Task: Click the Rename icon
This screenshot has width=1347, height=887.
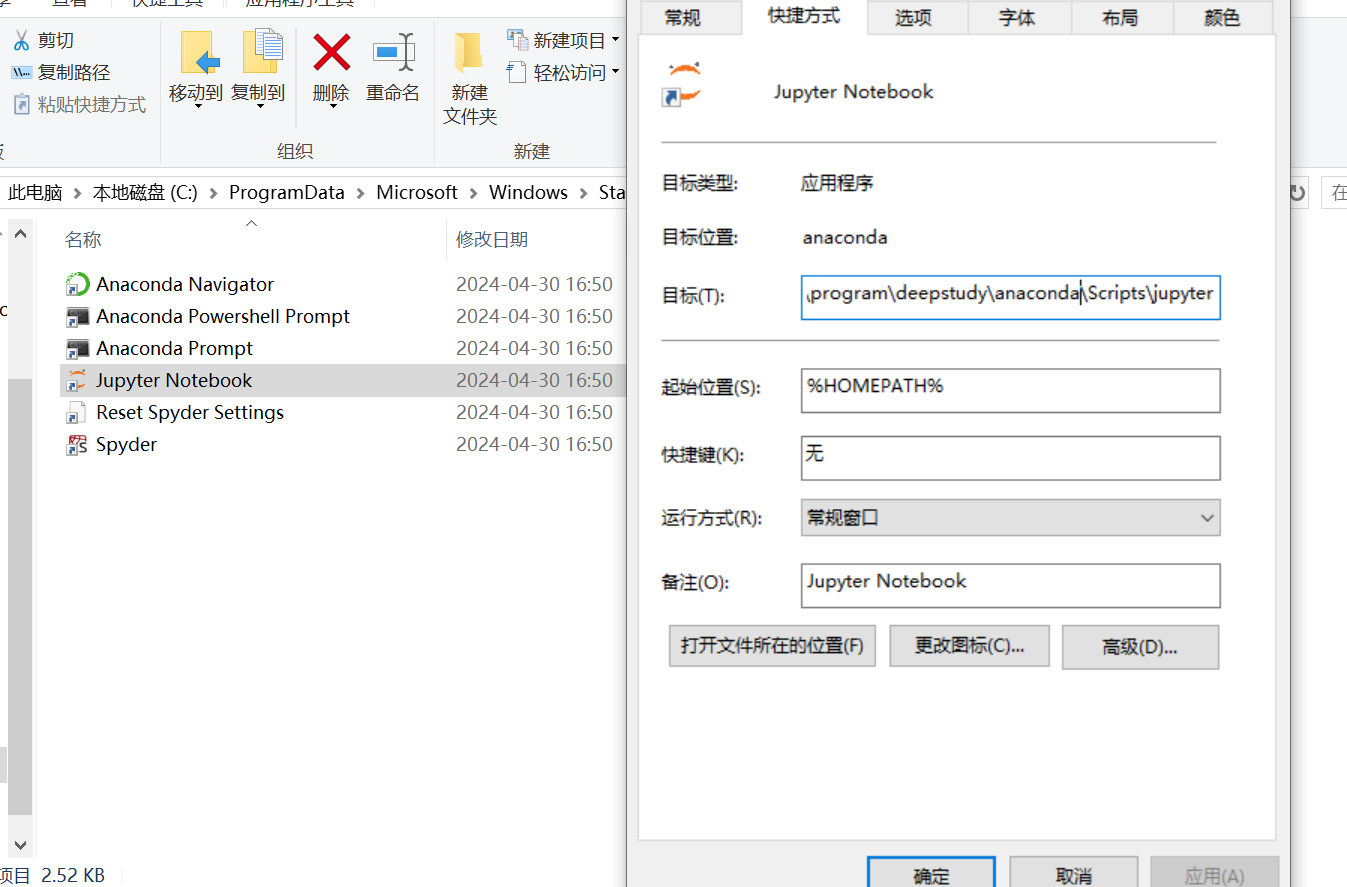Action: click(x=393, y=52)
